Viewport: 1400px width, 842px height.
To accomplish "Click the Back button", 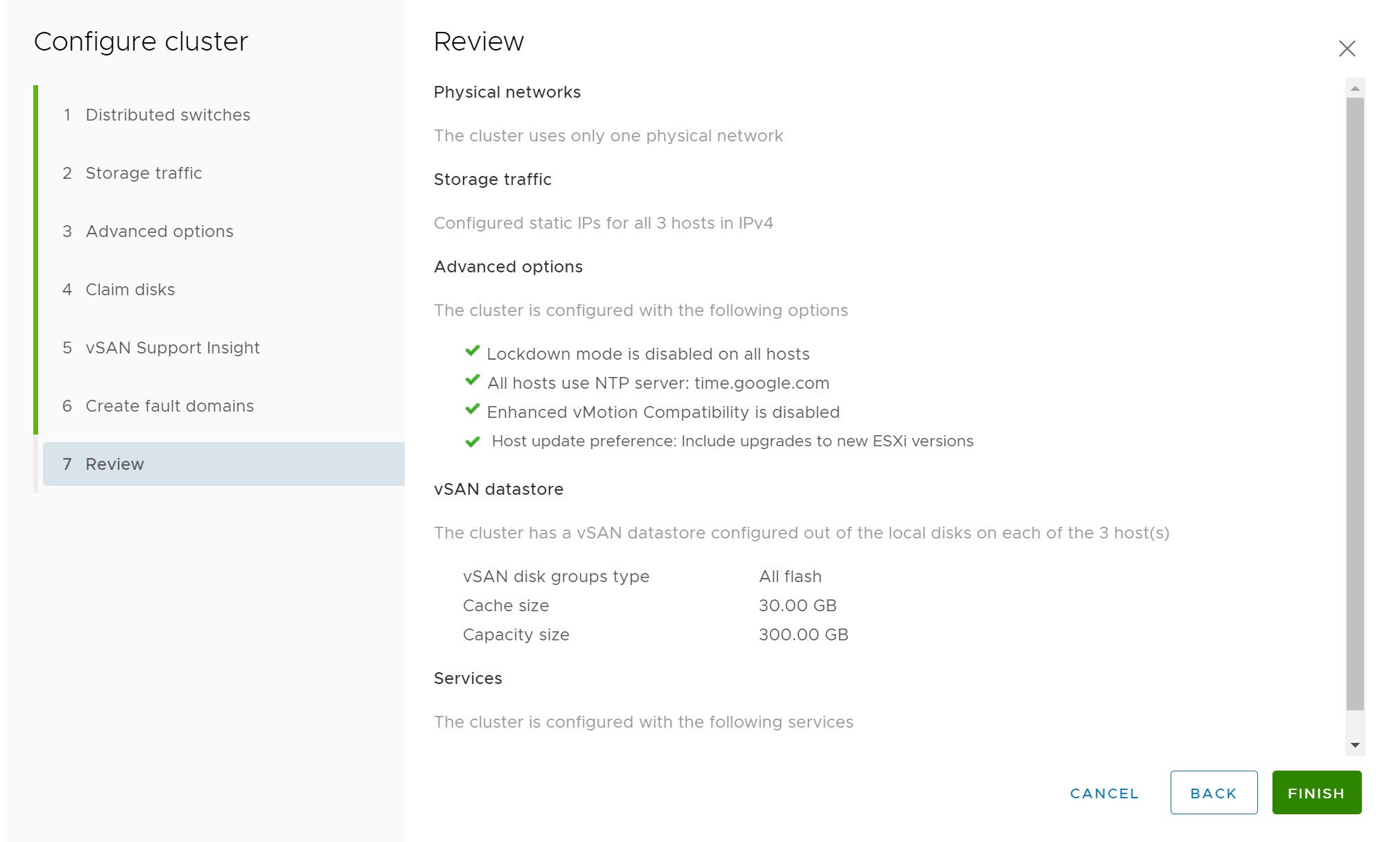I will pyautogui.click(x=1214, y=793).
